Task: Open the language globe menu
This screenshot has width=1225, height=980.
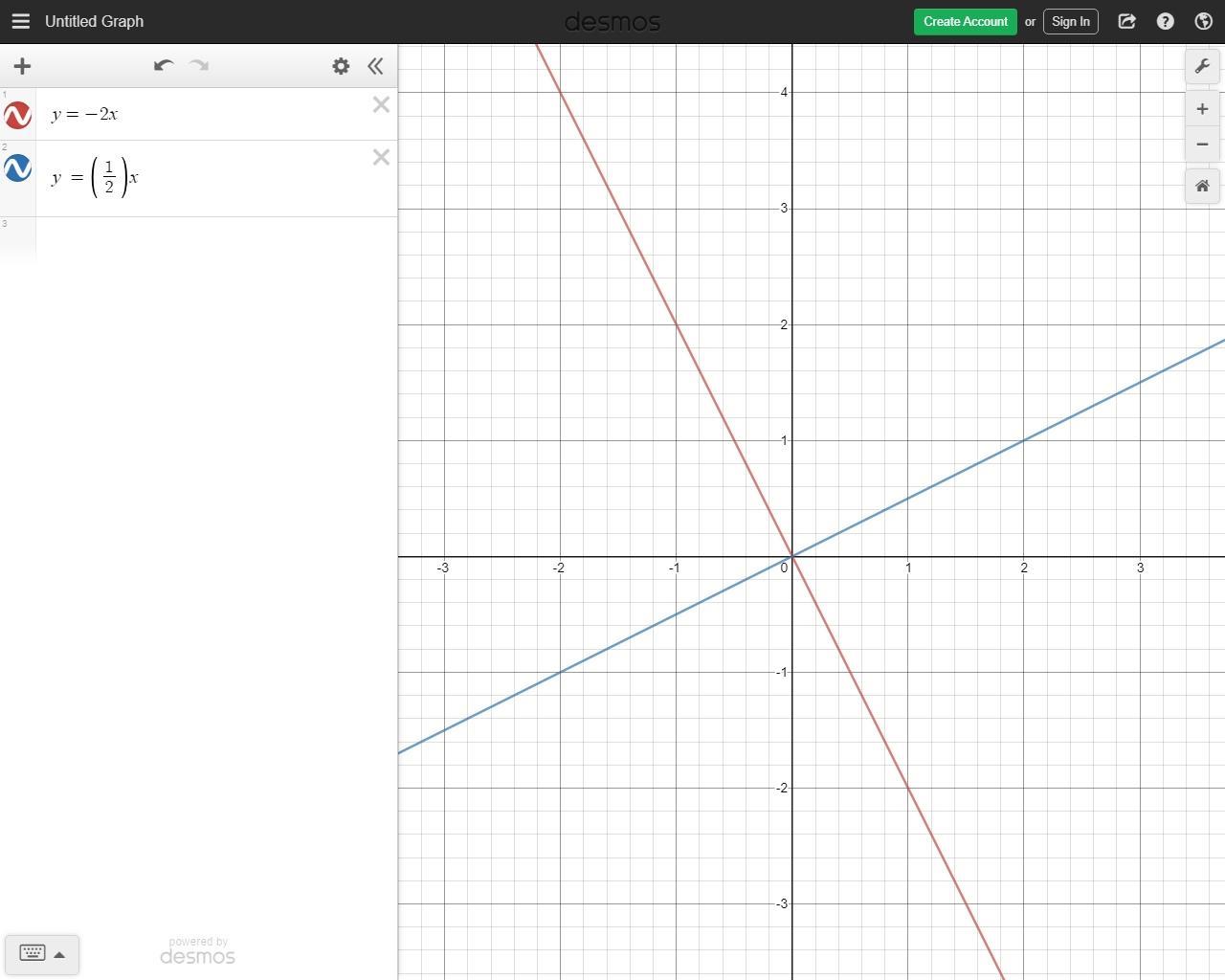Action: click(x=1204, y=21)
